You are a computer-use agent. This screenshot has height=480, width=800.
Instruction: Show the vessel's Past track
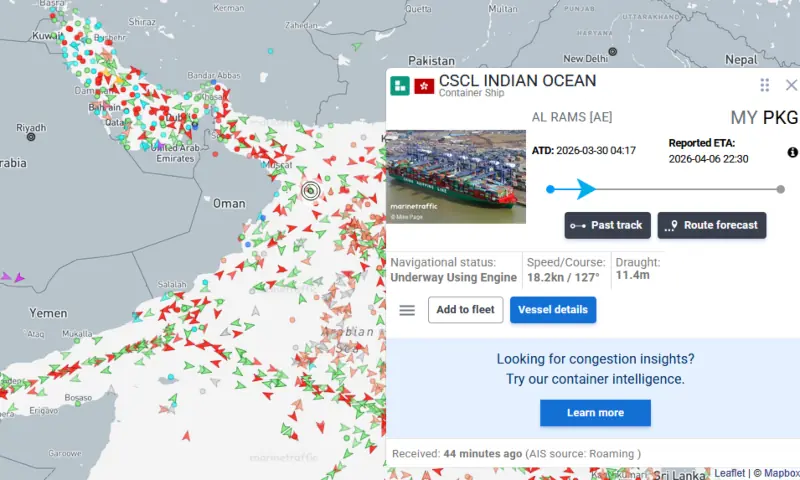pyautogui.click(x=607, y=225)
